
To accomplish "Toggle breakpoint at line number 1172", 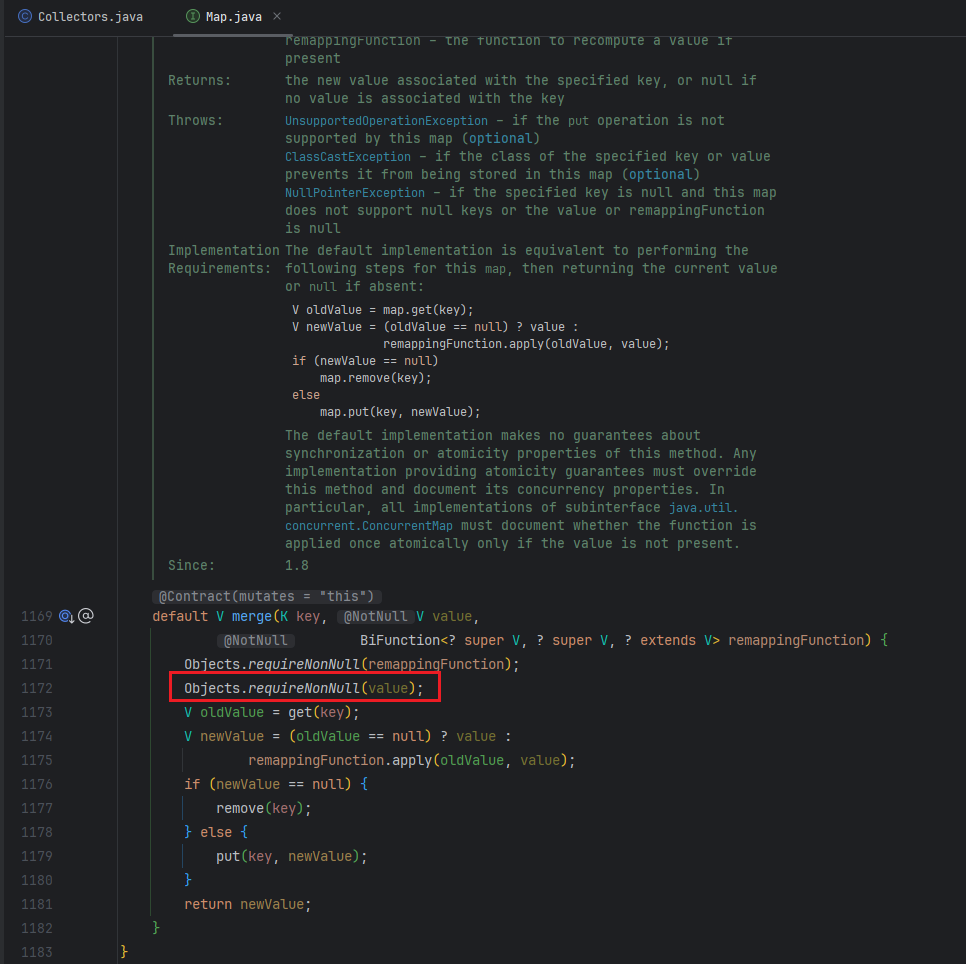I will (x=36, y=688).
